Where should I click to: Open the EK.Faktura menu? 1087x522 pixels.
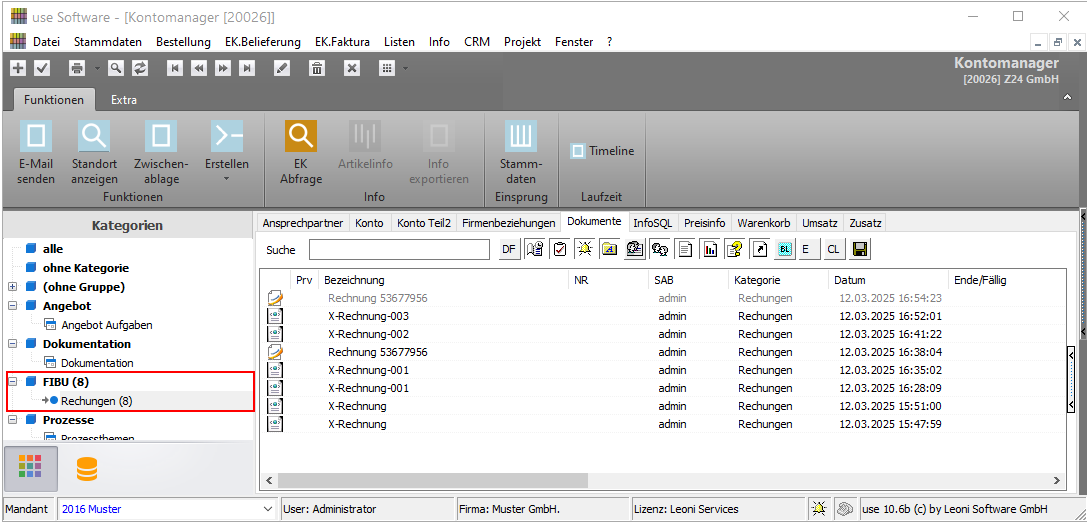[x=342, y=42]
